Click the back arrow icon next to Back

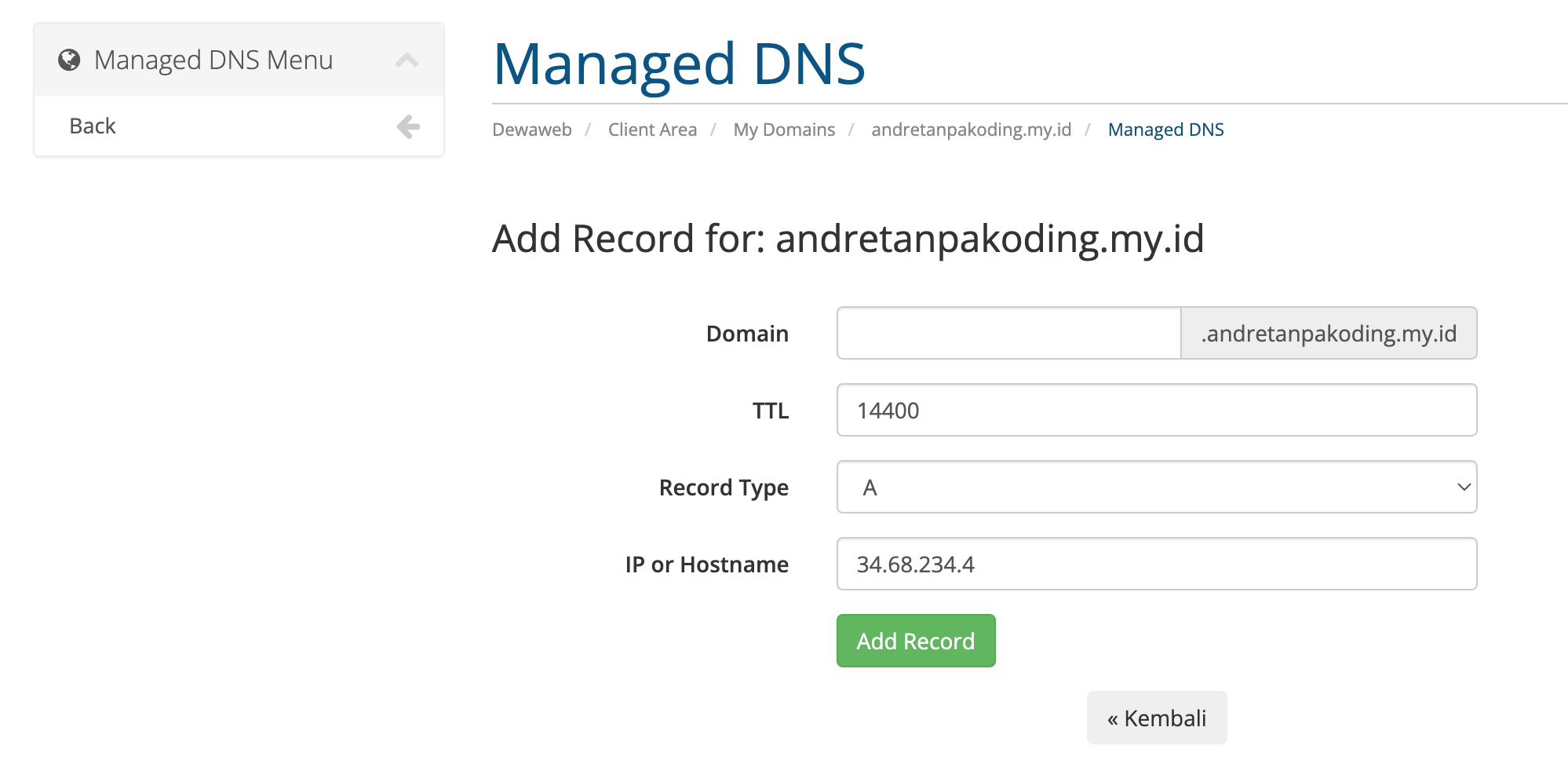407,125
